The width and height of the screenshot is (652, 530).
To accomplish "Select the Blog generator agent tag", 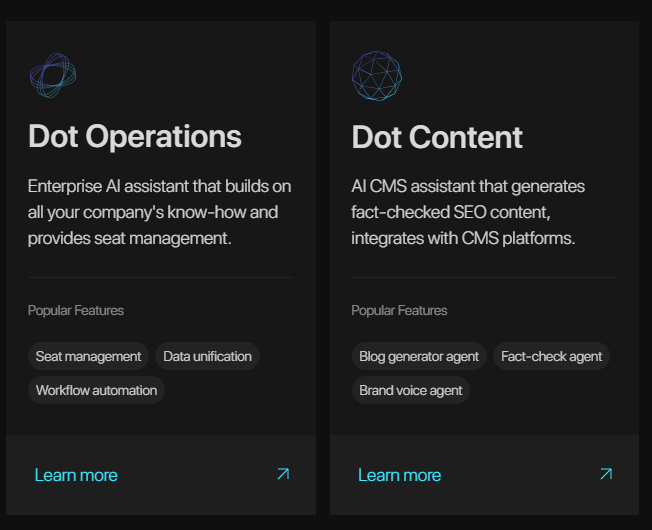I will [x=419, y=356].
